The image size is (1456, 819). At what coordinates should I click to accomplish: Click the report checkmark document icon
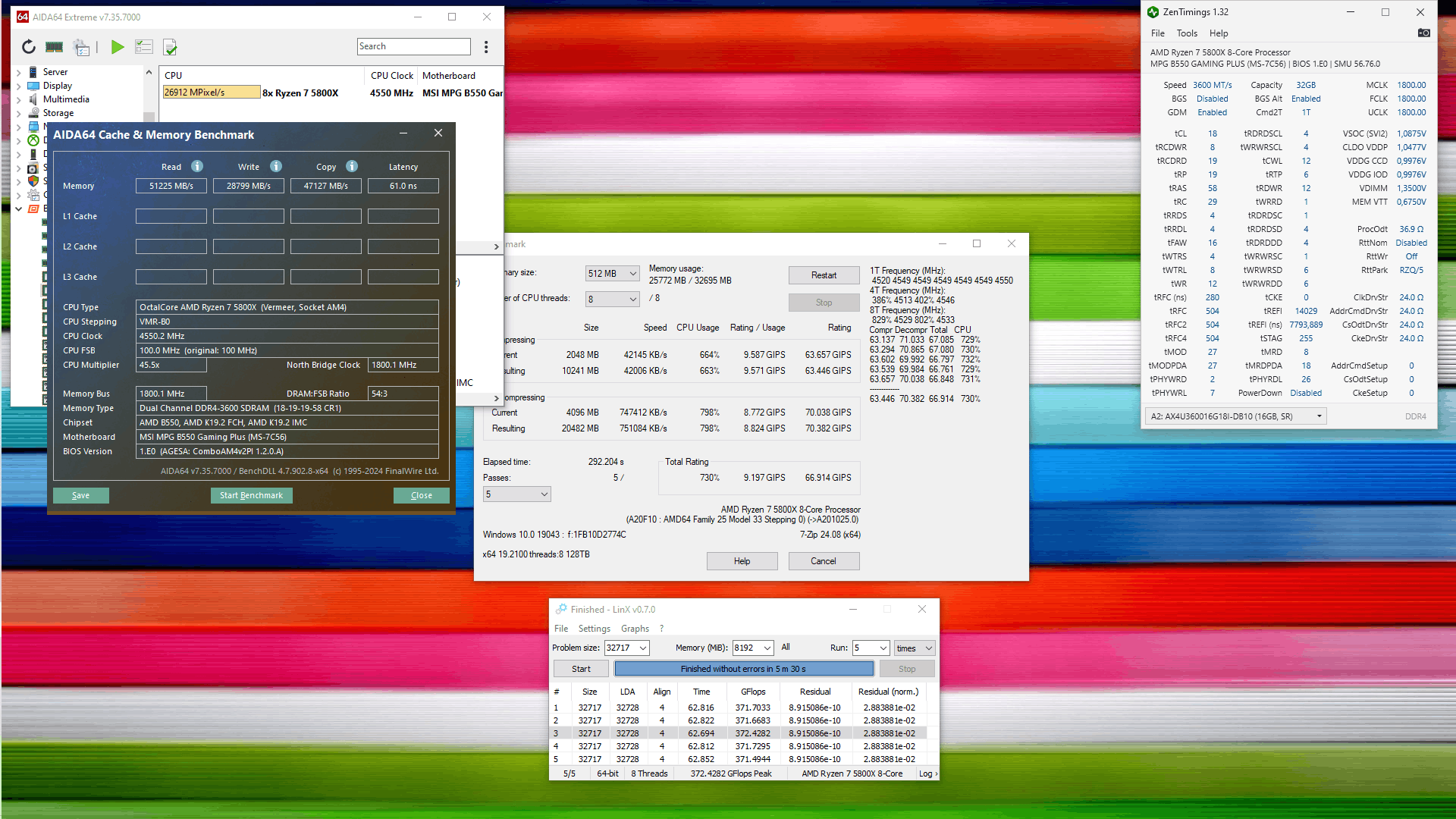coord(171,48)
